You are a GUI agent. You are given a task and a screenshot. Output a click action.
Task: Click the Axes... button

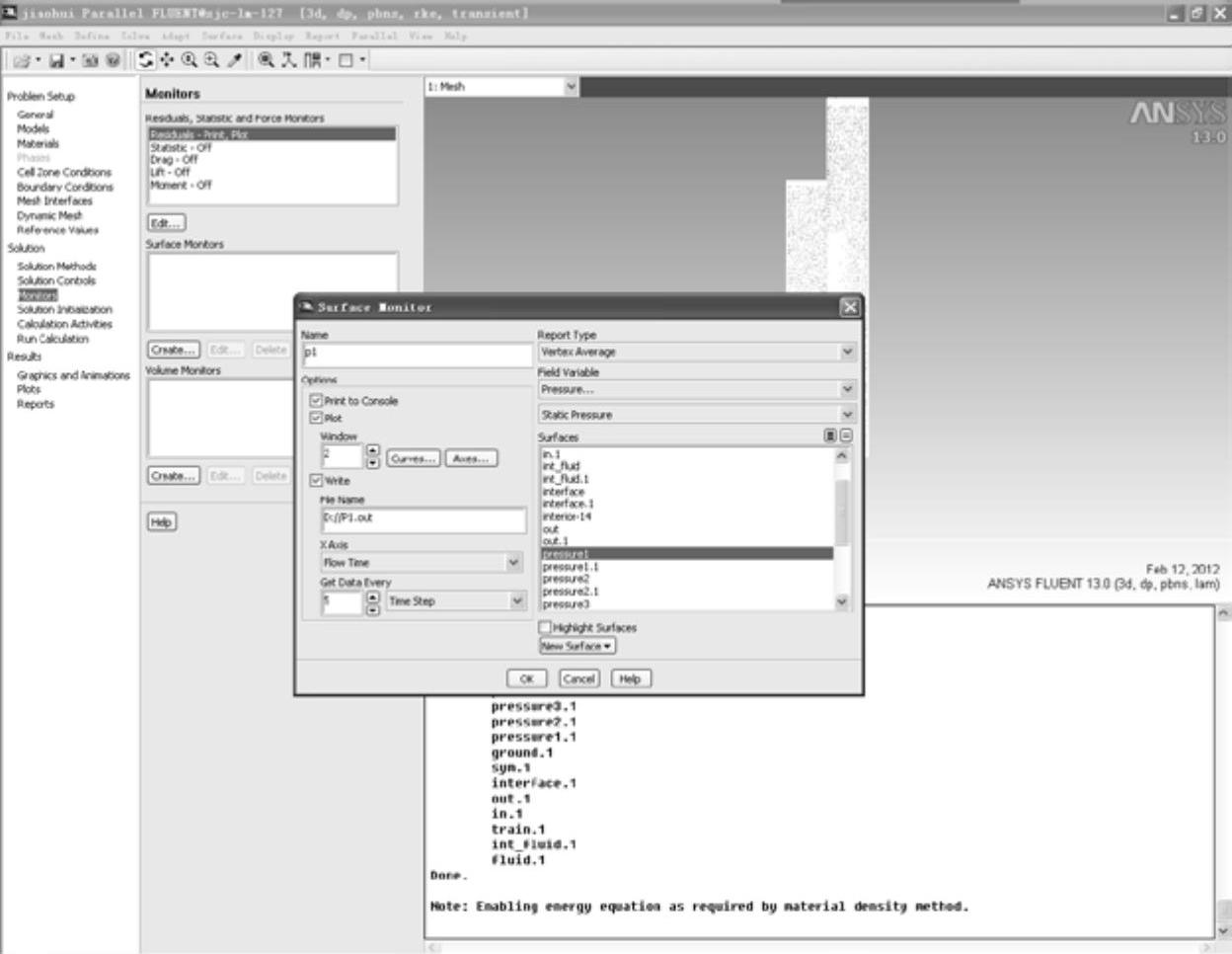(x=471, y=458)
